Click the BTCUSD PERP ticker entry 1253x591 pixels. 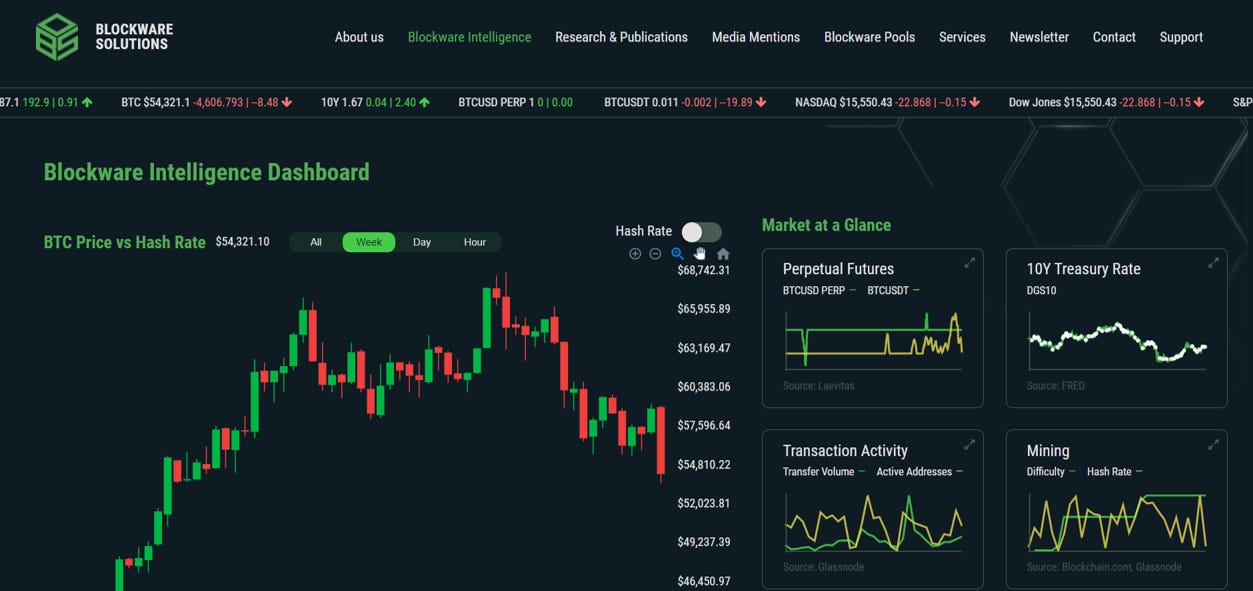coord(515,102)
